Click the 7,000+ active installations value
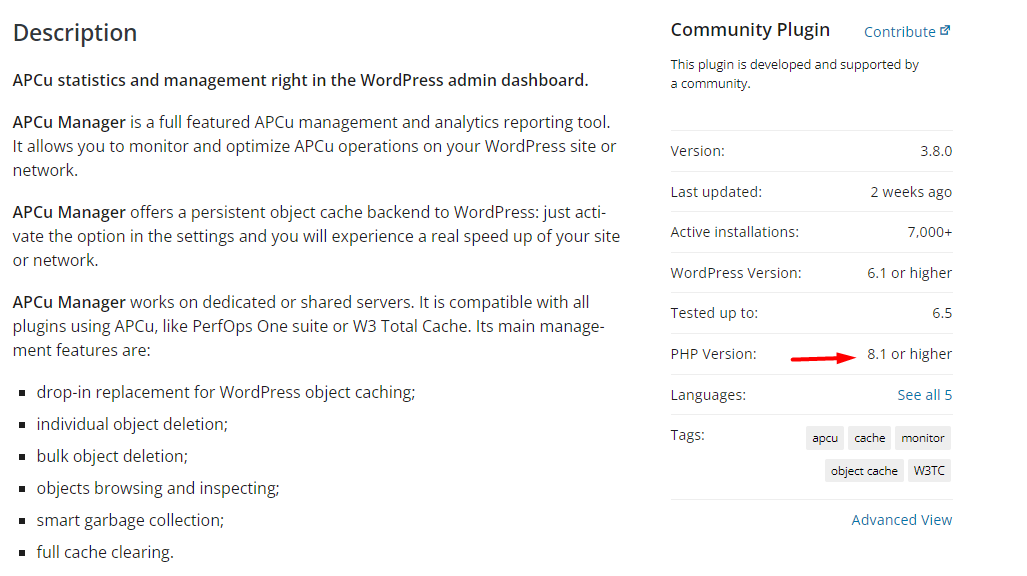Screen dimensions: 1027x576 pyautogui.click(x=929, y=232)
